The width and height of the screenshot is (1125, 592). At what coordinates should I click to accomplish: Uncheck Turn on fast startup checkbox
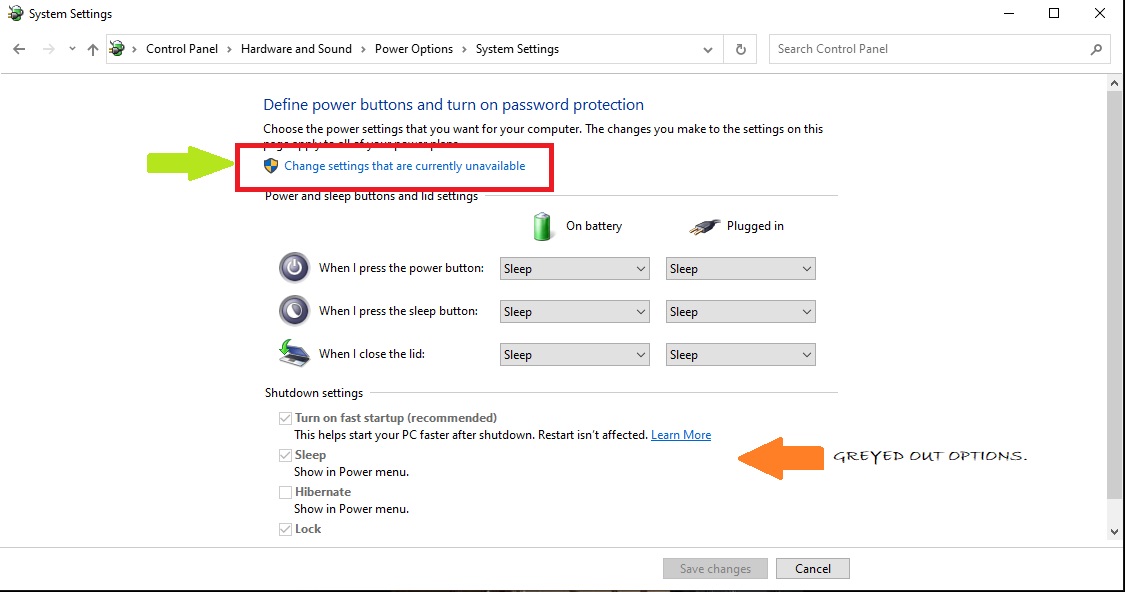(285, 417)
